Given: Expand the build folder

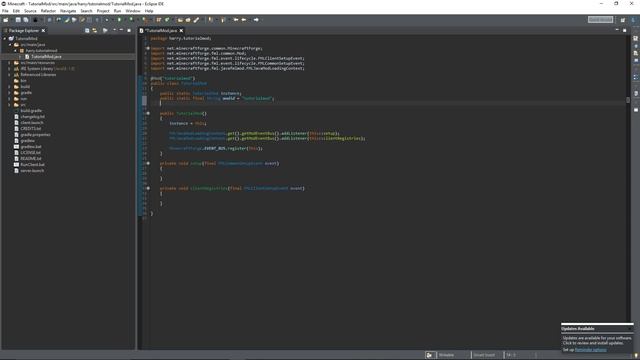Looking at the screenshot, I should coord(10,87).
